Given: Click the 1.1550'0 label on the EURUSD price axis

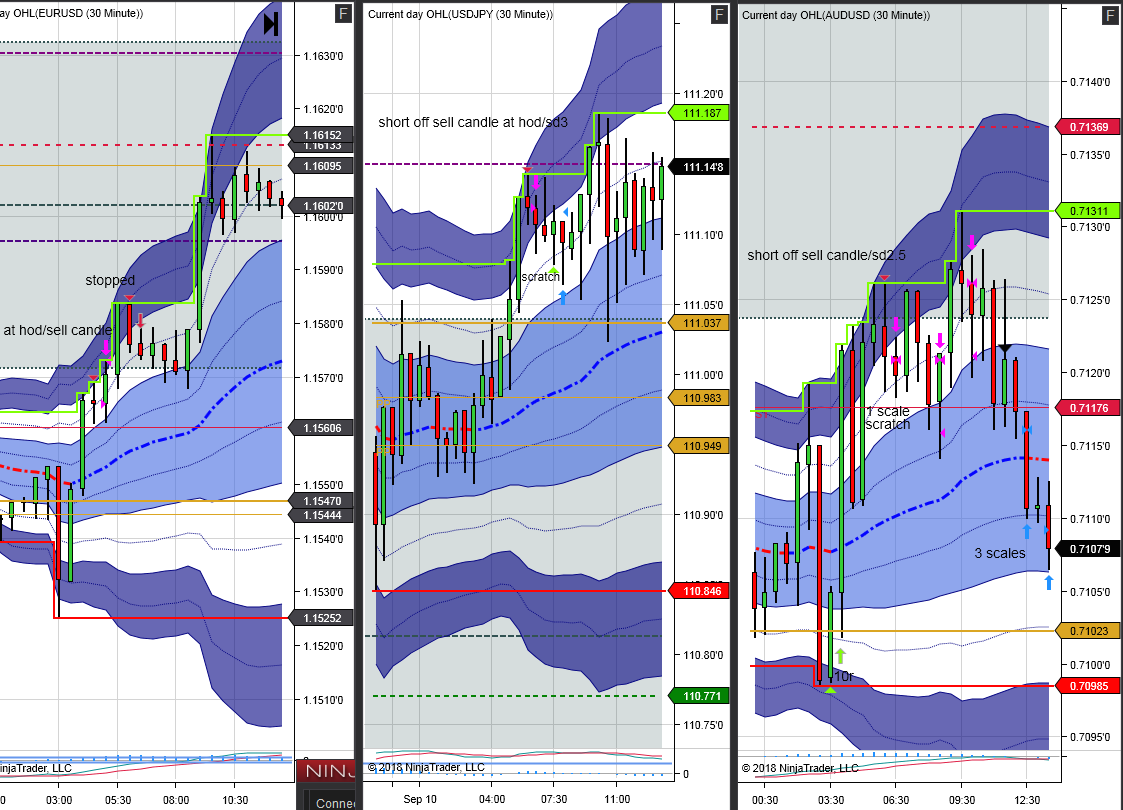Looking at the screenshot, I should (x=323, y=485).
